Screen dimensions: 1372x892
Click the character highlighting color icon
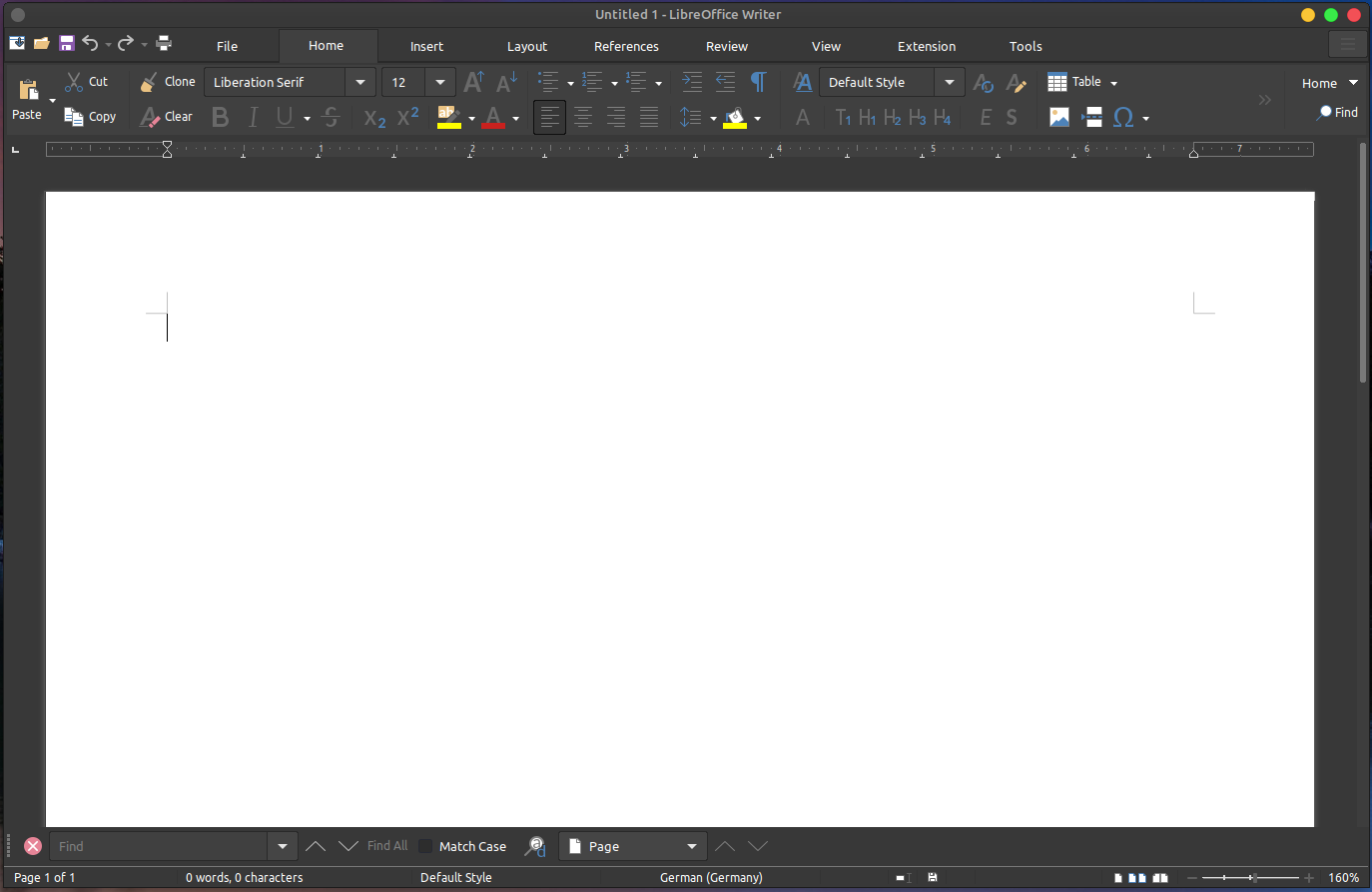(x=448, y=117)
